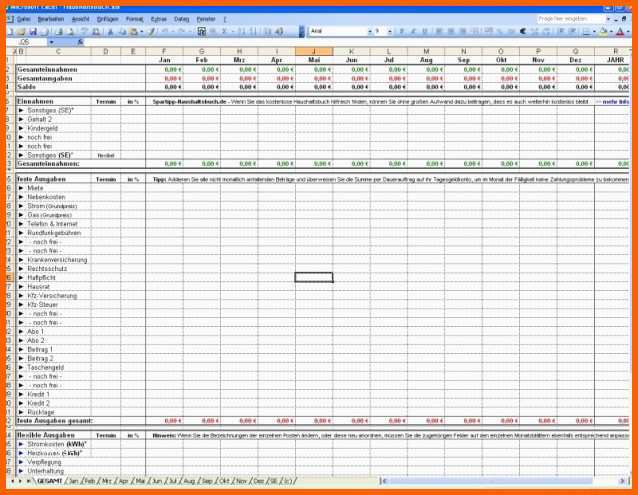Click the Format Painter brush icon
638x495 pixels.
tap(152, 31)
